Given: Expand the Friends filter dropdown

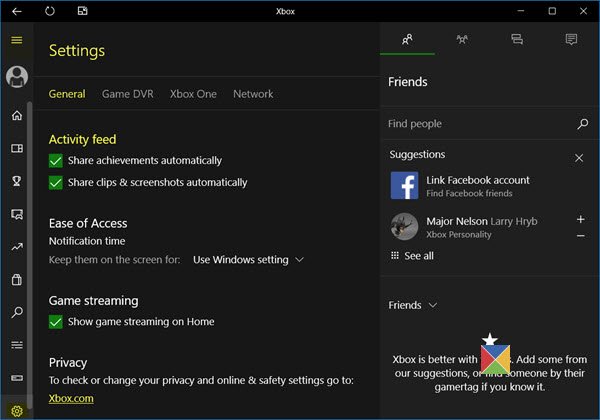Looking at the screenshot, I should click(x=413, y=305).
